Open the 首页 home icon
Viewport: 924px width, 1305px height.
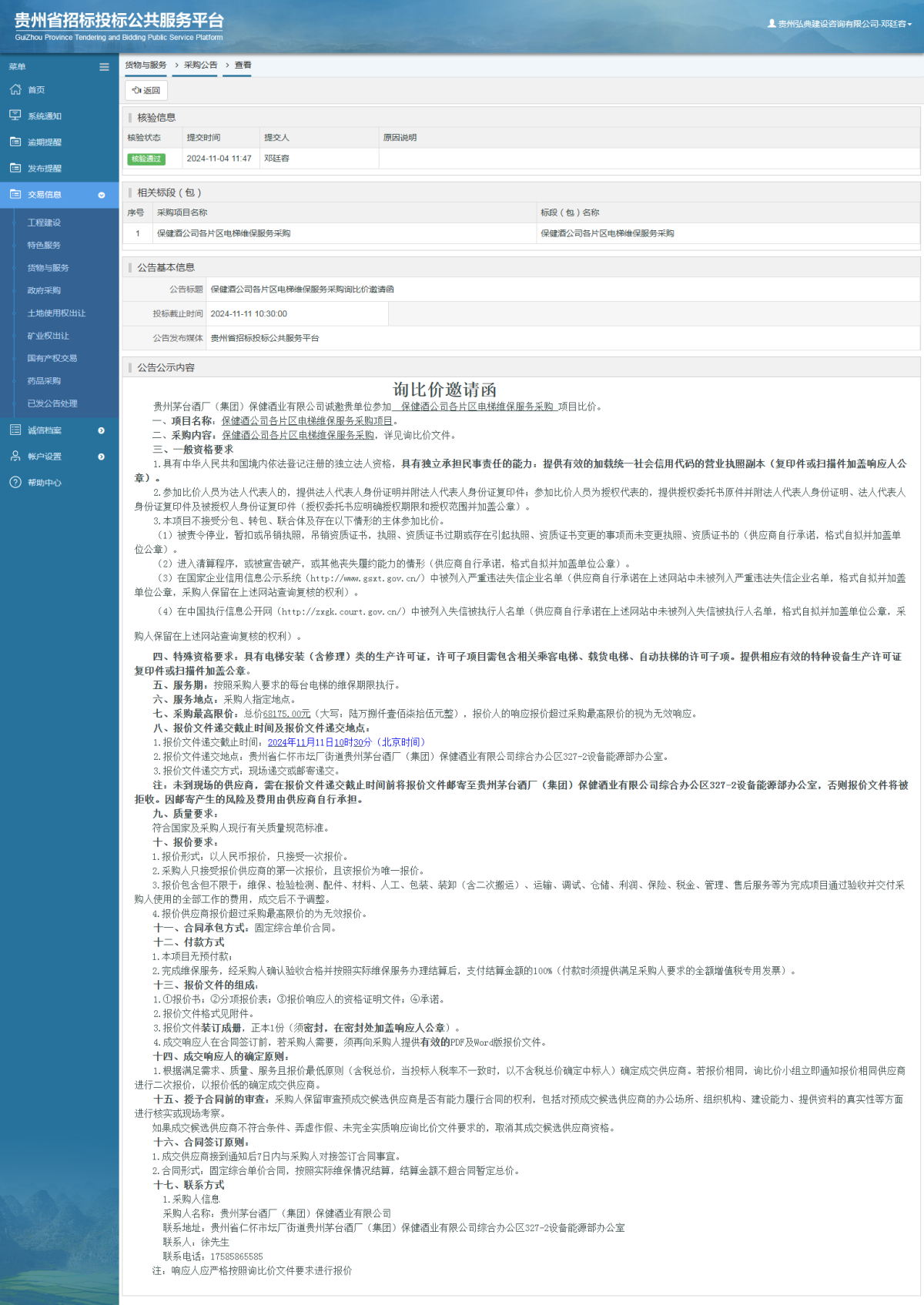[15, 89]
